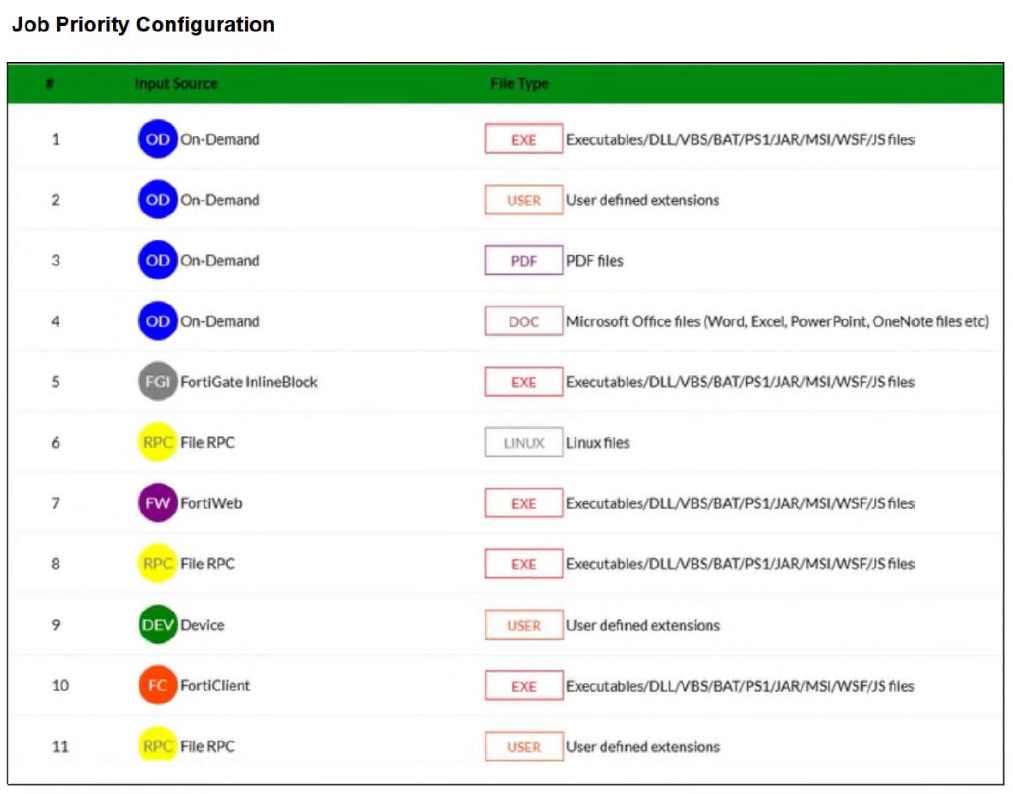This screenshot has width=1013, height=794.
Task: Click the File Type column header
Action: tap(519, 84)
